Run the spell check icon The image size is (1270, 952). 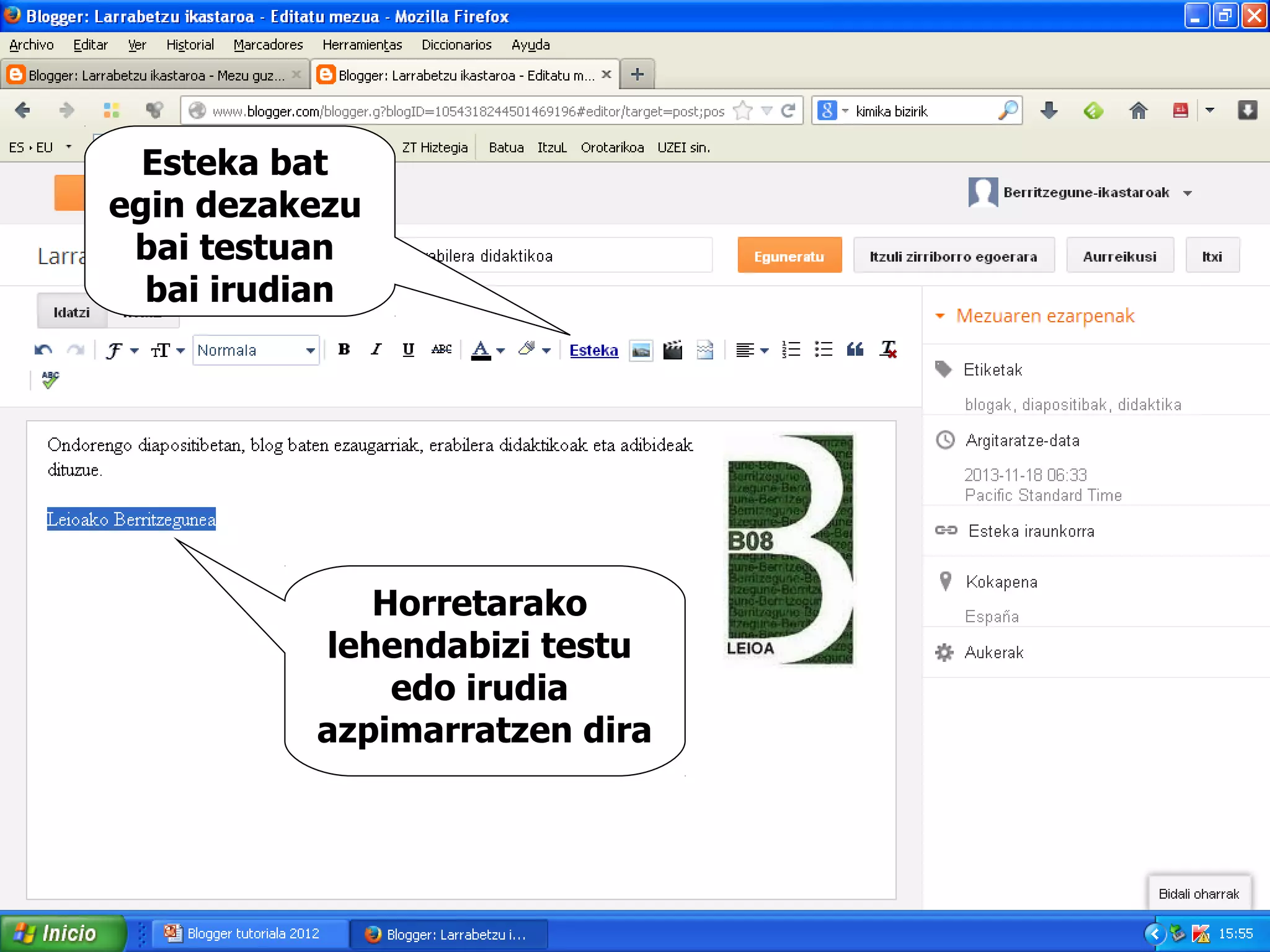coord(50,379)
